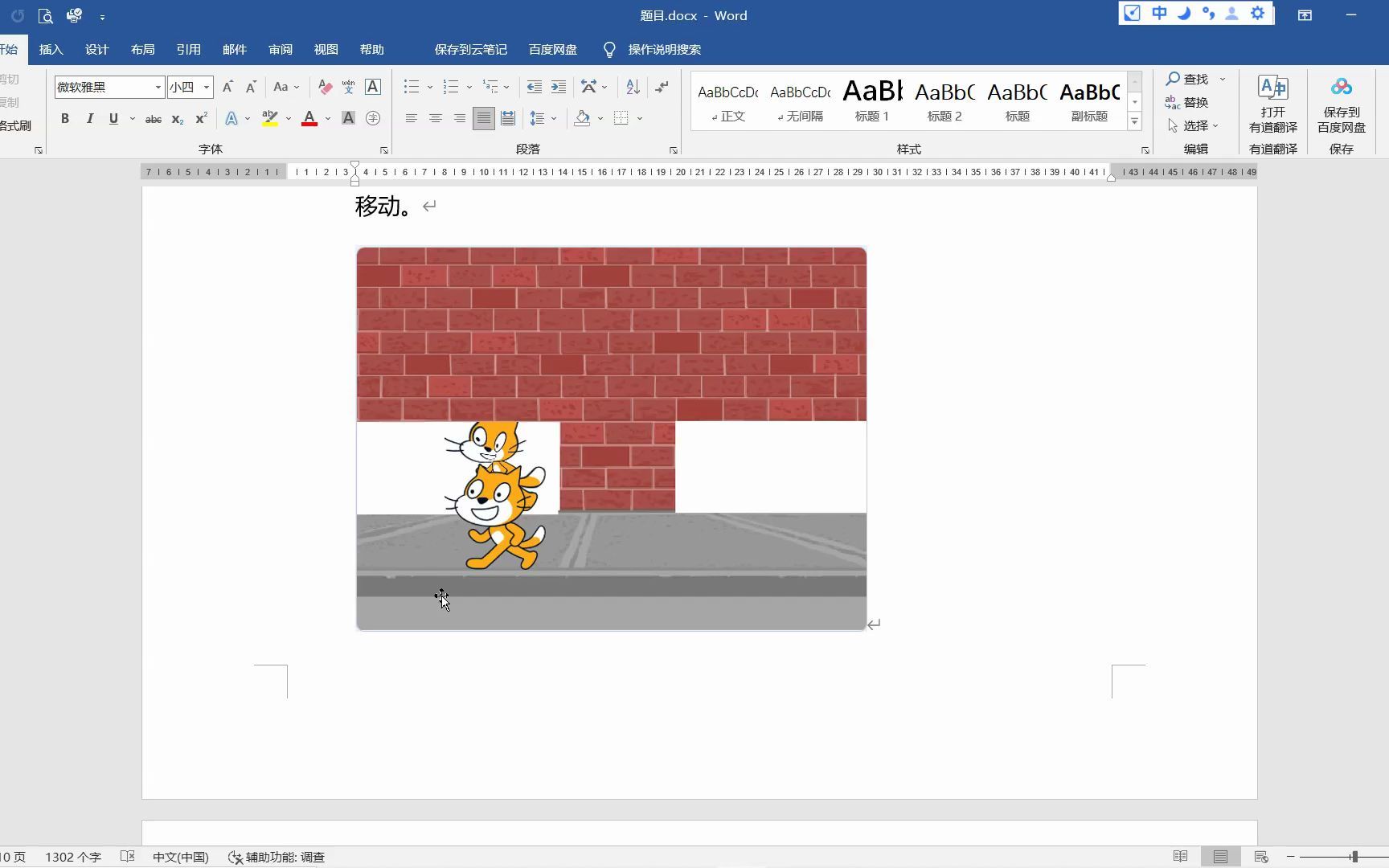Clear all formatting with eraser icon
This screenshot has width=1389, height=868.
pyautogui.click(x=325, y=87)
